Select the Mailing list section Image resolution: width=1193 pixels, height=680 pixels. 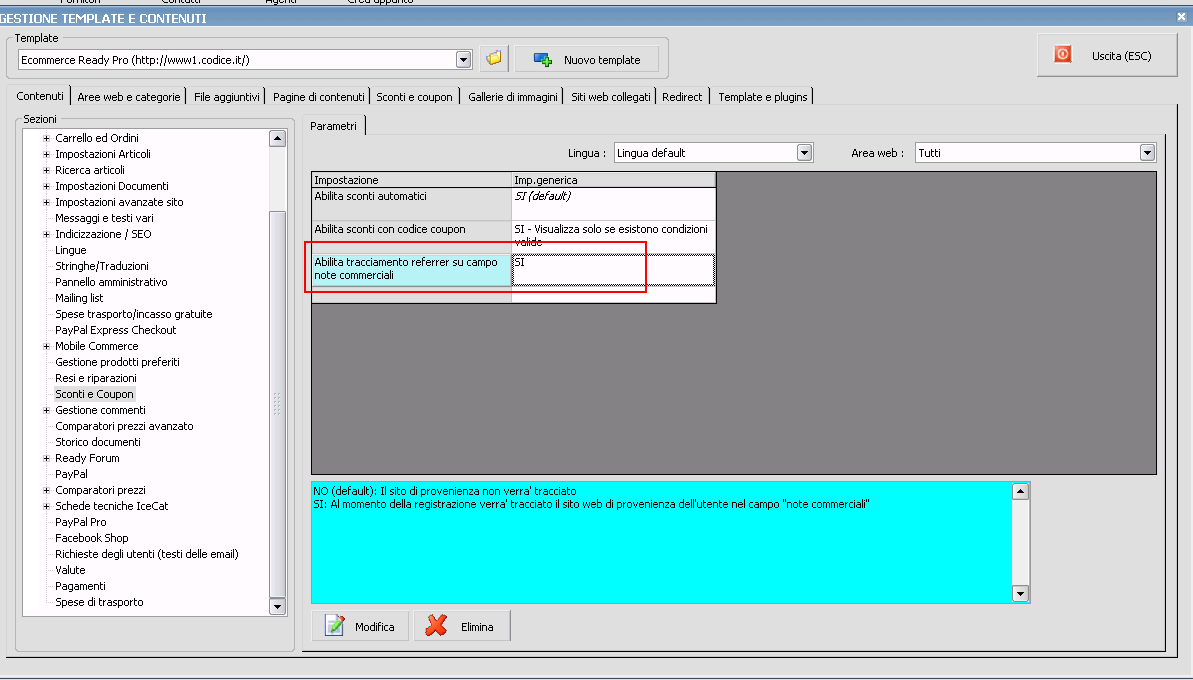pos(79,298)
